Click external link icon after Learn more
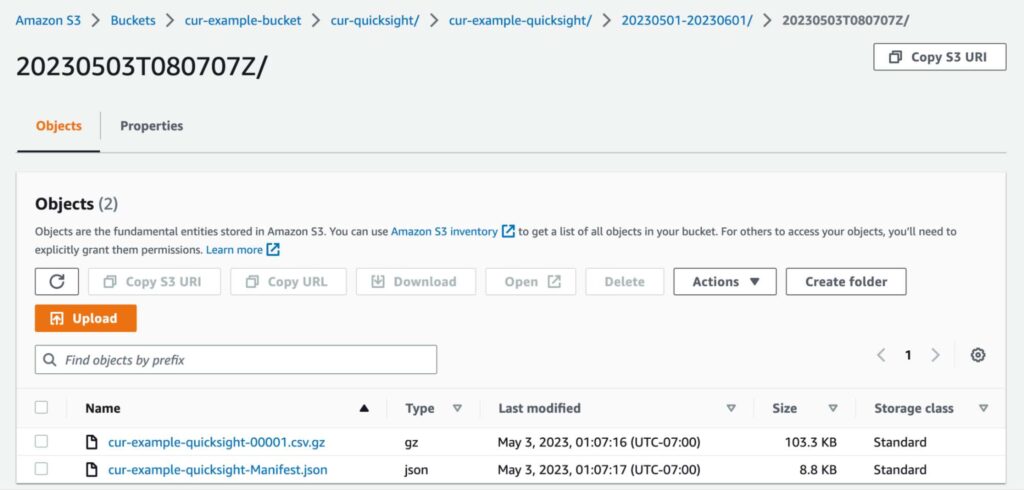 [273, 250]
